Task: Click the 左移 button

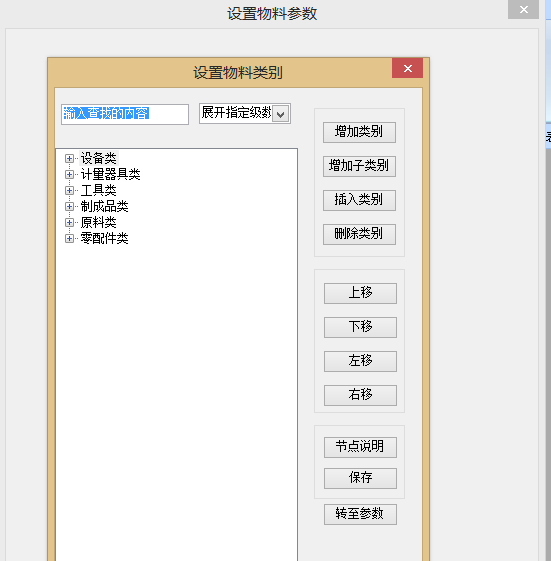Action: [360, 361]
